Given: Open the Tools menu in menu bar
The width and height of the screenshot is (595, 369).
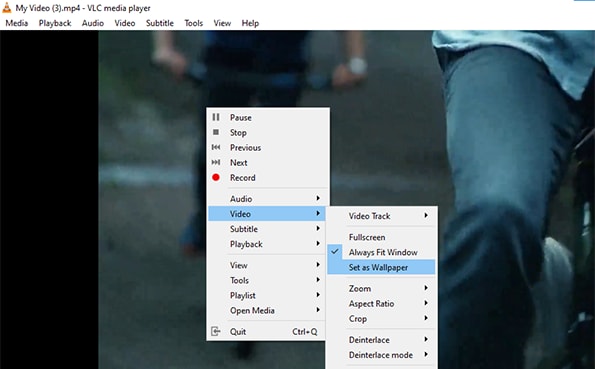Looking at the screenshot, I should pyautogui.click(x=194, y=23).
